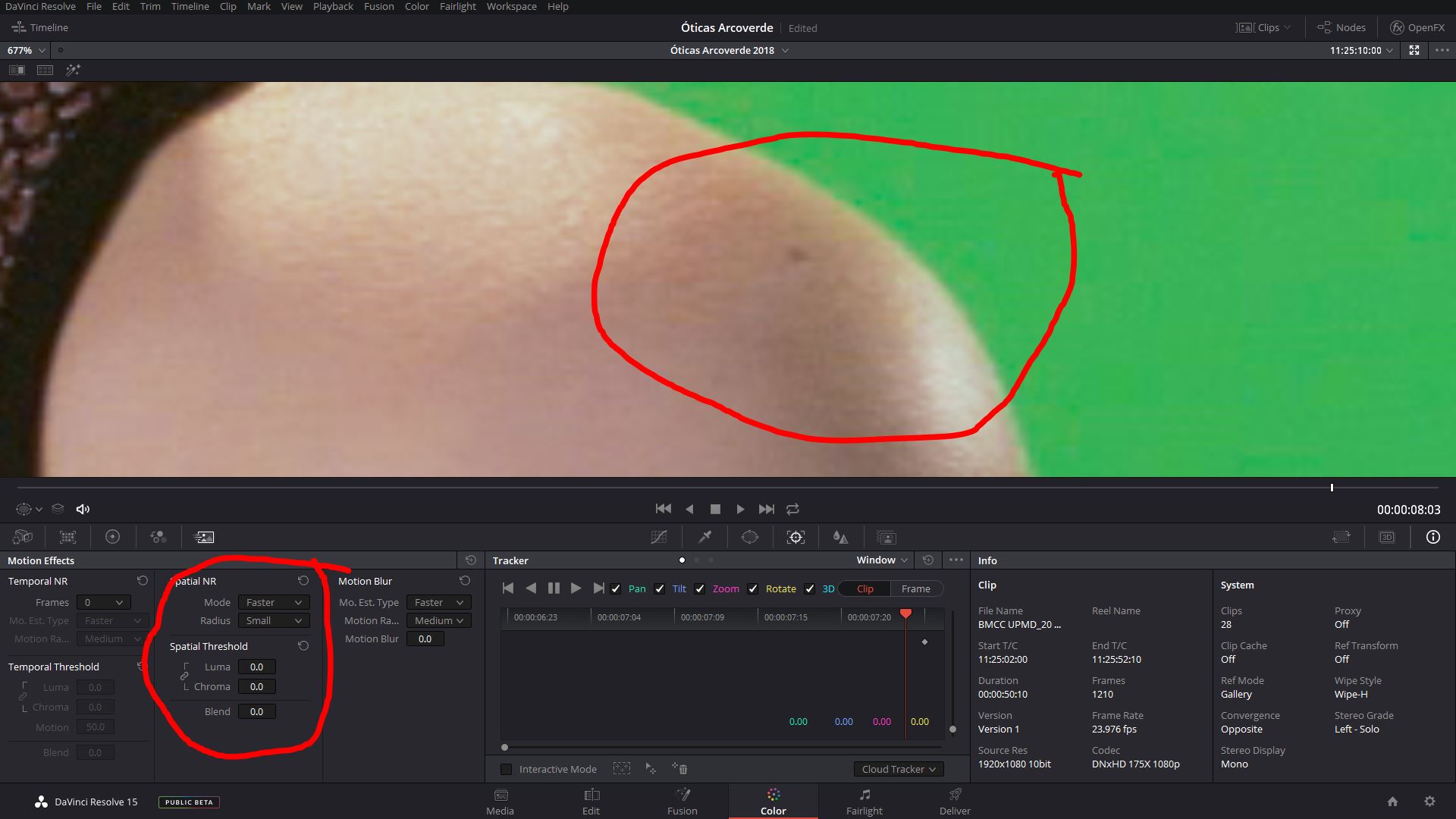Open tracker Window mode dropdown
This screenshot has width=1456, height=819.
[882, 560]
